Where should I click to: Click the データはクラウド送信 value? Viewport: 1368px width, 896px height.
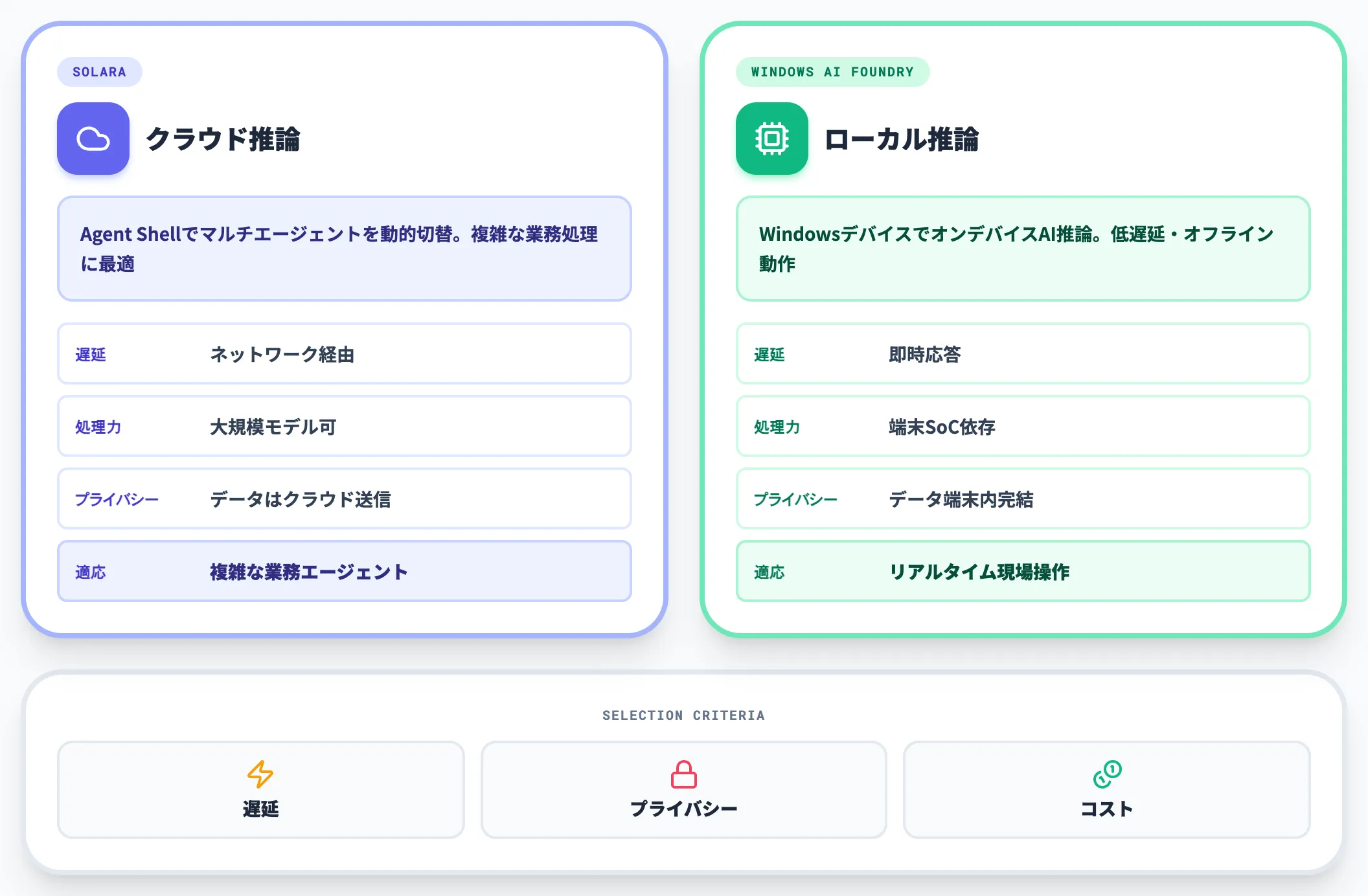pos(301,500)
